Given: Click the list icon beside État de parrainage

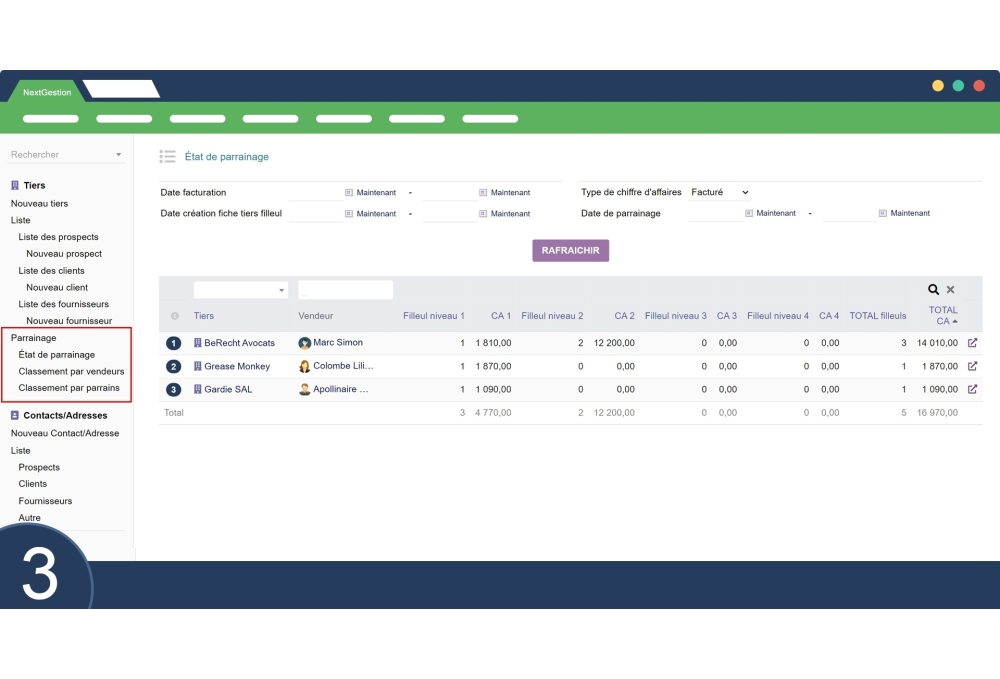Looking at the screenshot, I should (168, 157).
